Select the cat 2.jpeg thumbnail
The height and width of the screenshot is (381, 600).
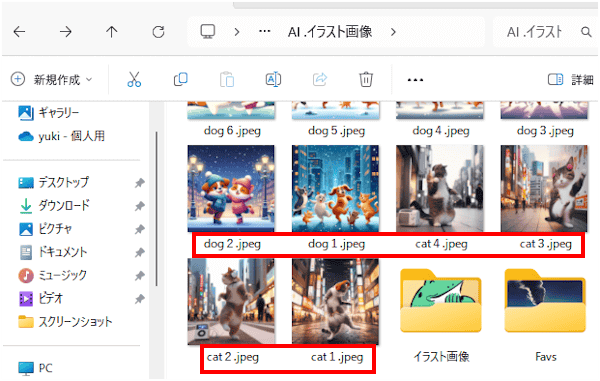click(231, 301)
